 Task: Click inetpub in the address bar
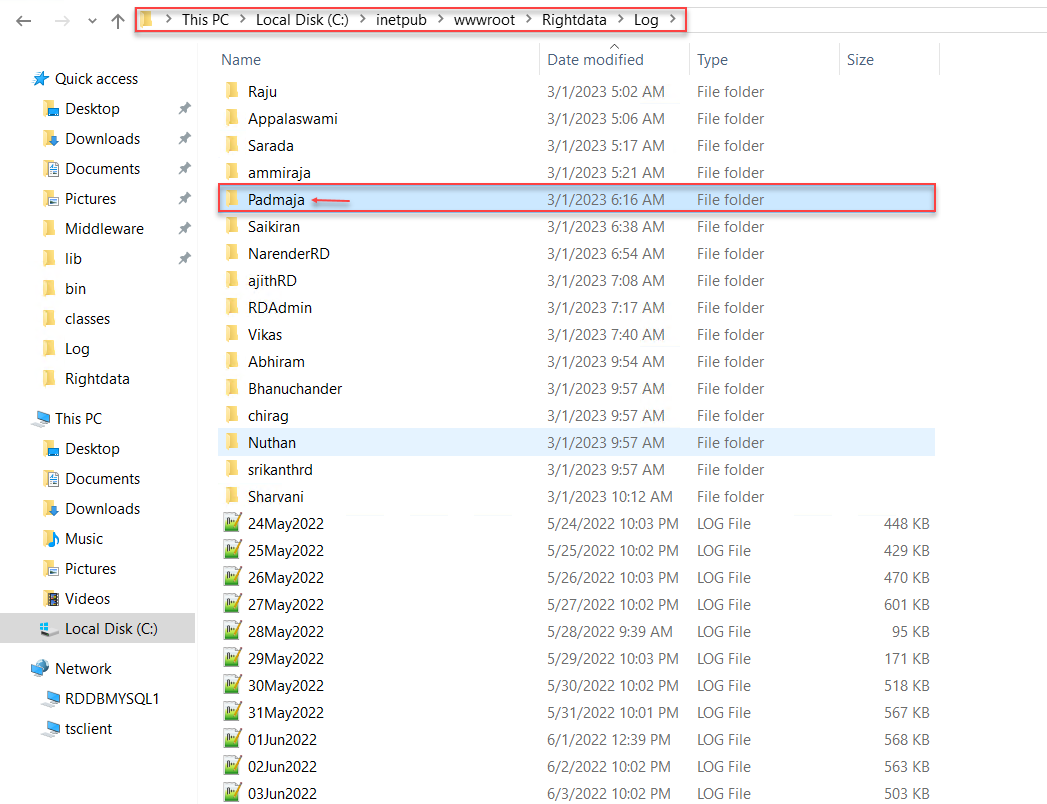tap(401, 19)
